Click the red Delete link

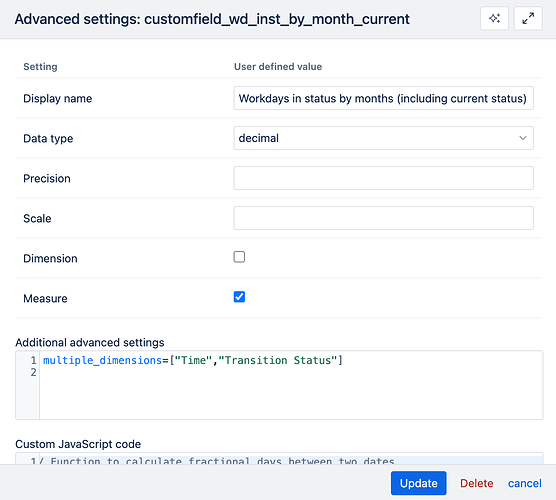pyautogui.click(x=477, y=483)
